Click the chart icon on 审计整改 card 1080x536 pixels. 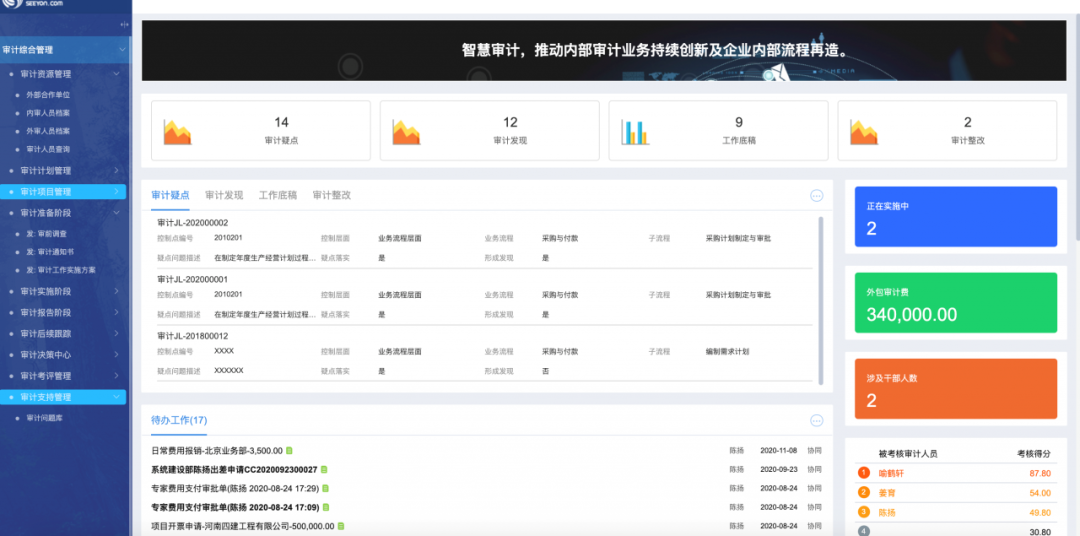tap(863, 132)
